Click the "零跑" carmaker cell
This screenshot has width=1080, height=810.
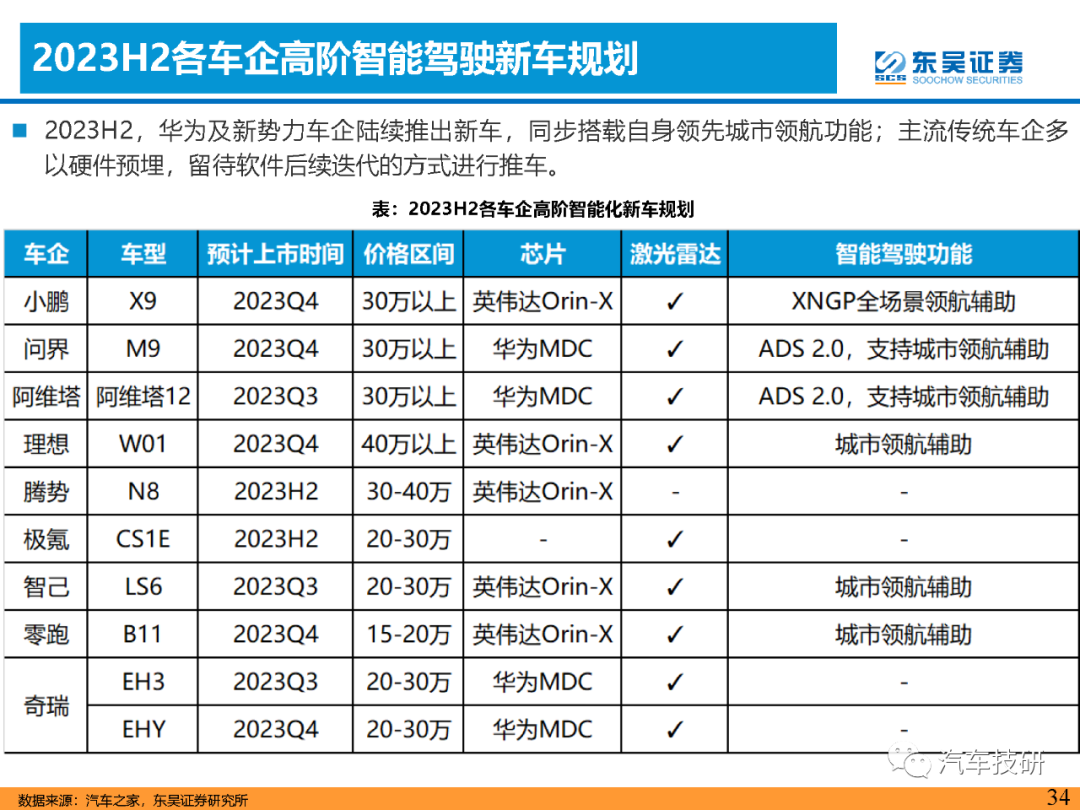[46, 634]
